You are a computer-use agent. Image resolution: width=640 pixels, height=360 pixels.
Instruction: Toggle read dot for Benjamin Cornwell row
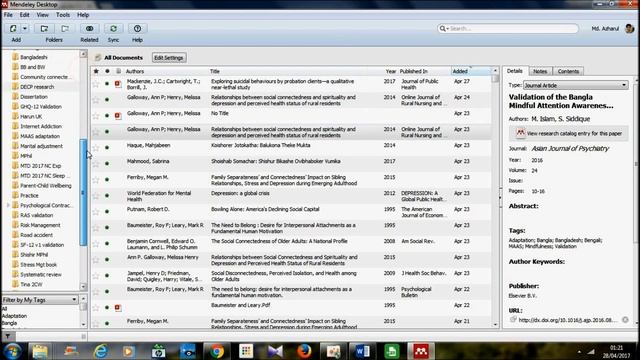pyautogui.click(x=107, y=243)
